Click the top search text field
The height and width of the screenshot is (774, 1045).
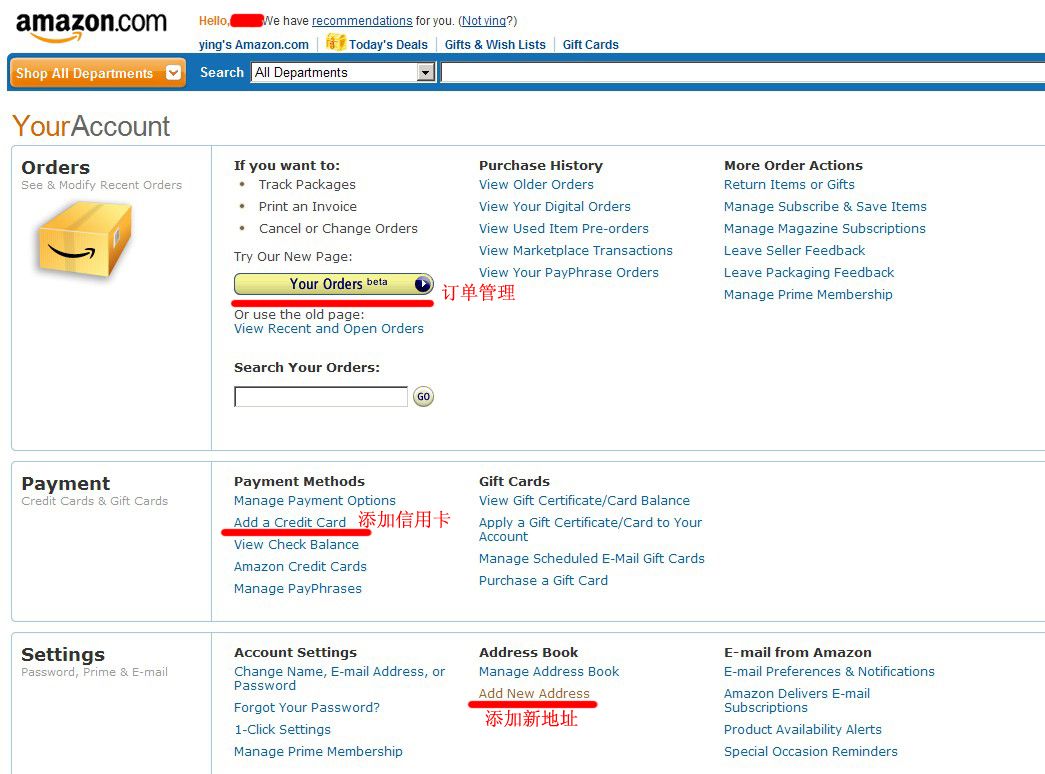742,72
